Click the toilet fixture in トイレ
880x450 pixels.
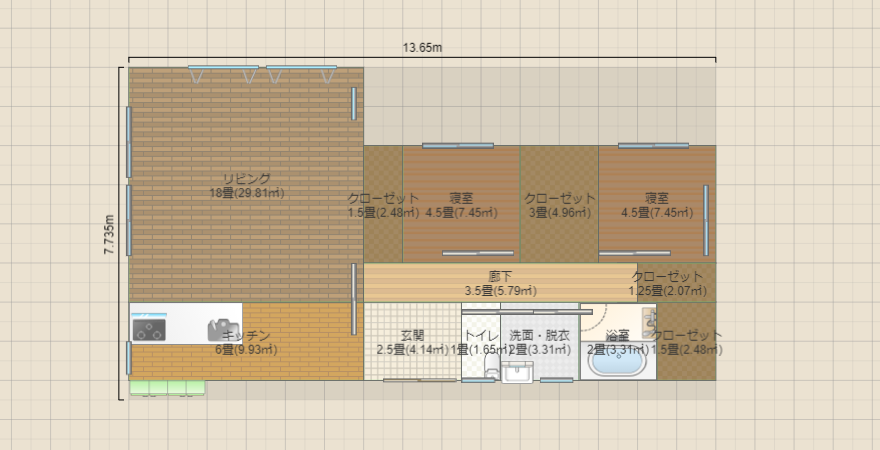click(491, 372)
